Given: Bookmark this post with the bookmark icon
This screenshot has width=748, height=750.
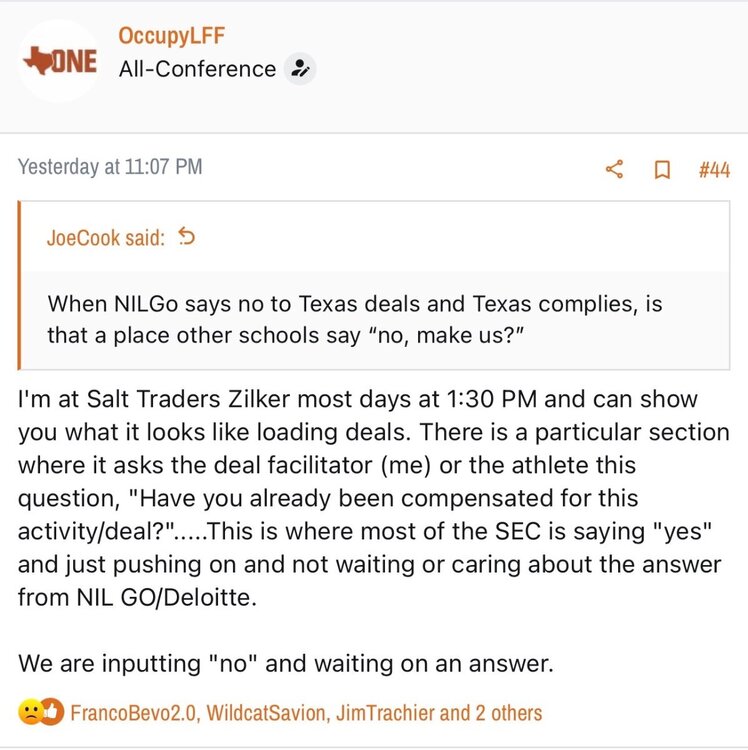Looking at the screenshot, I should pyautogui.click(x=661, y=169).
